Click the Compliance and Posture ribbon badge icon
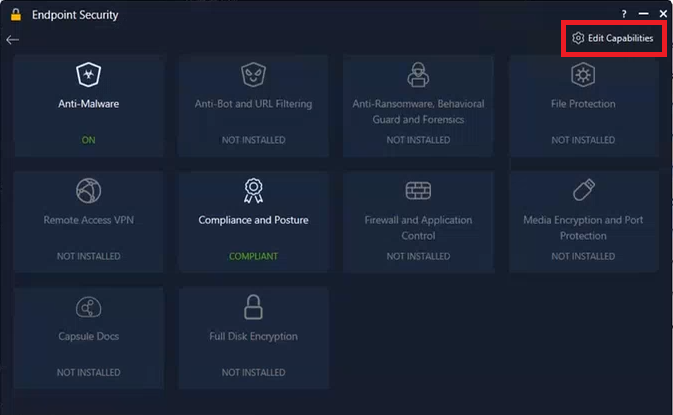This screenshot has width=673, height=415. [x=253, y=191]
